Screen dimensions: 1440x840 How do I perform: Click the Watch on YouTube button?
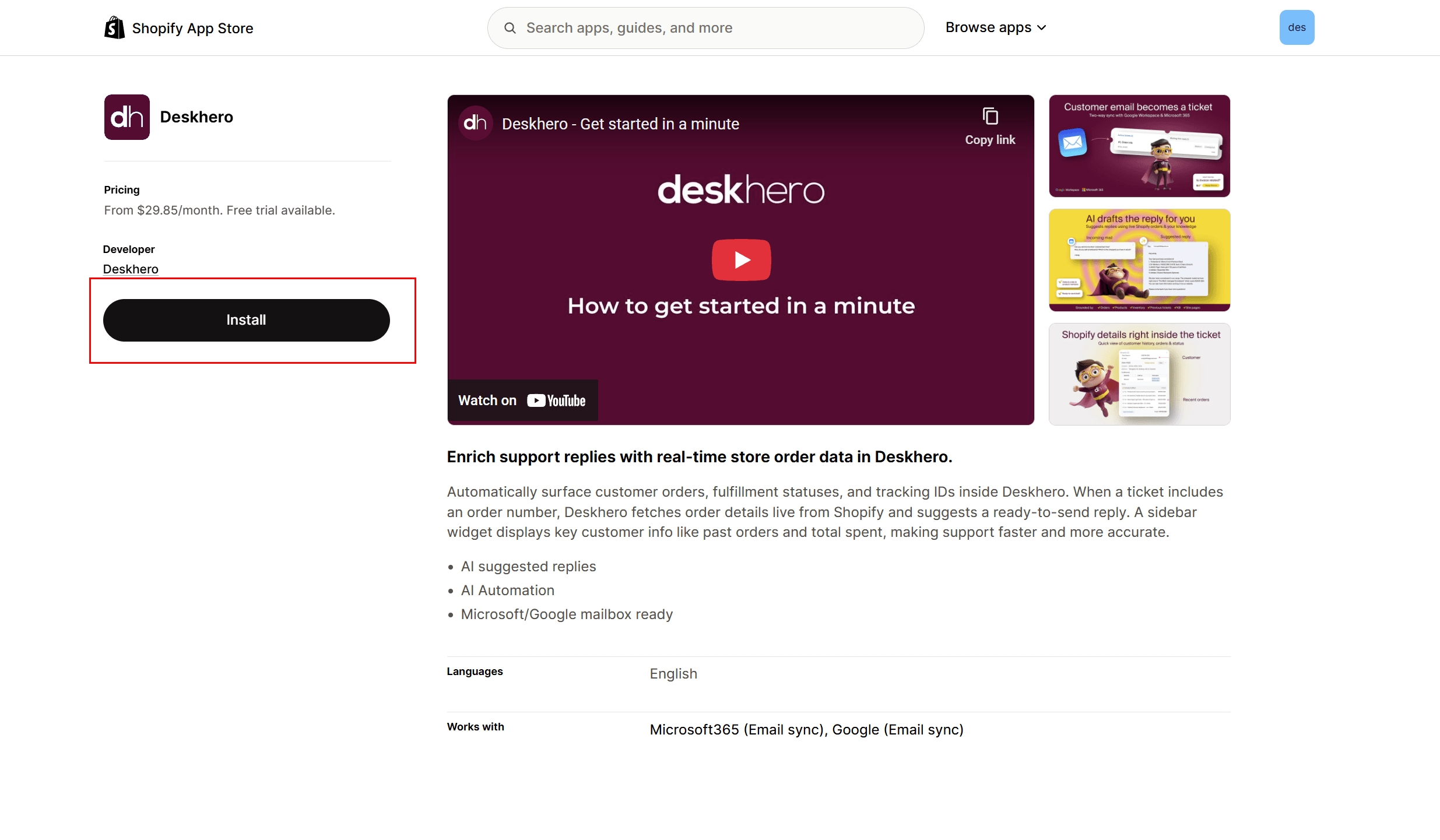pos(522,400)
